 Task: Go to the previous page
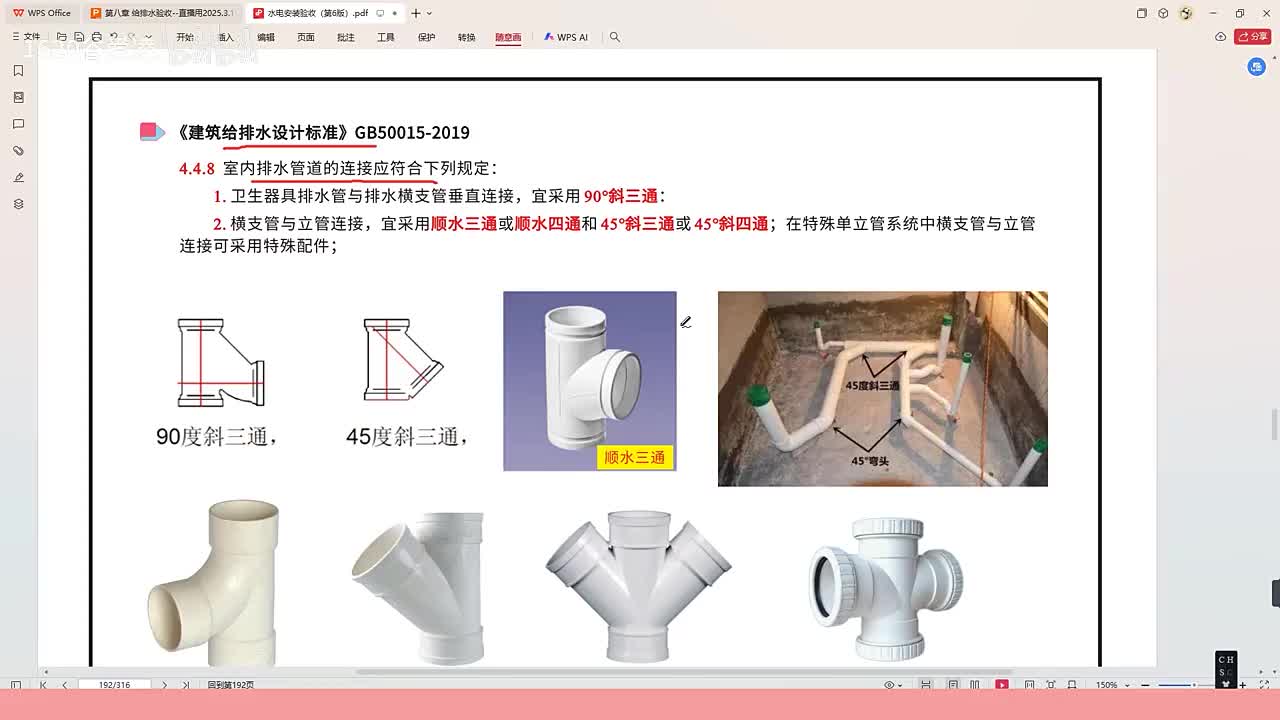[x=65, y=685]
